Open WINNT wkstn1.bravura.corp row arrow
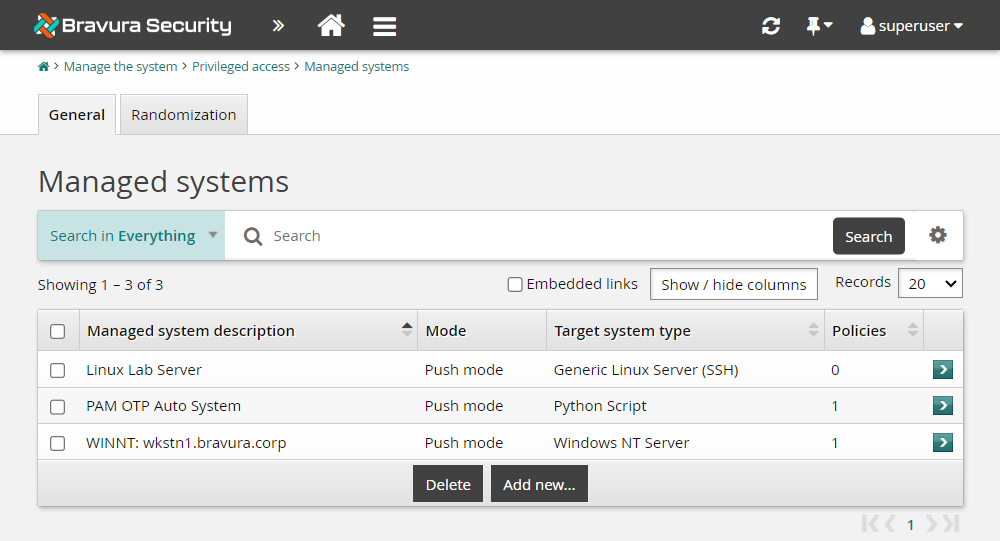Screen dimensions: 1000x541 tap(942, 442)
